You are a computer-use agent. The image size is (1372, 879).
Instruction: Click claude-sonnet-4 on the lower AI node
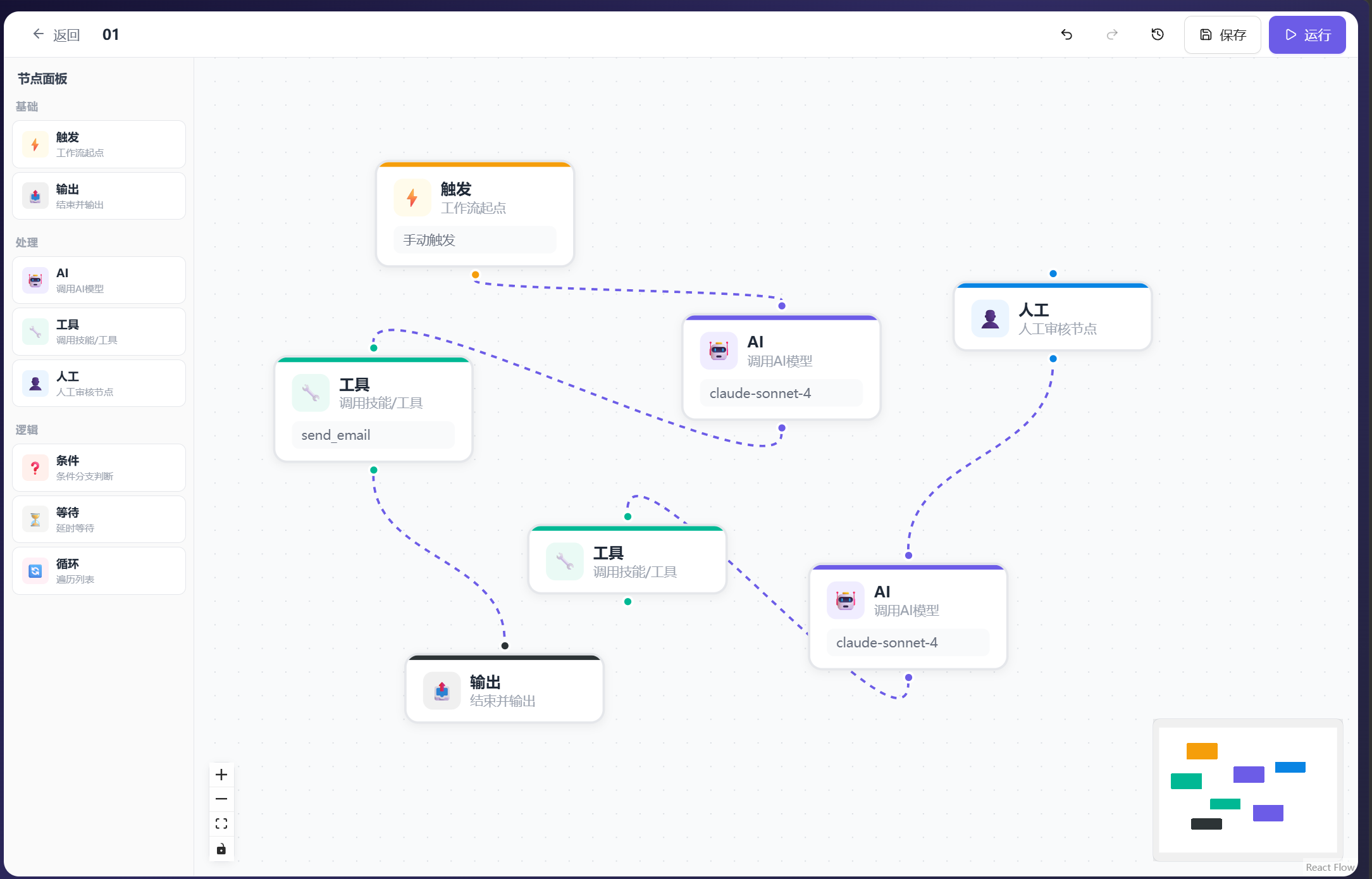click(x=907, y=643)
